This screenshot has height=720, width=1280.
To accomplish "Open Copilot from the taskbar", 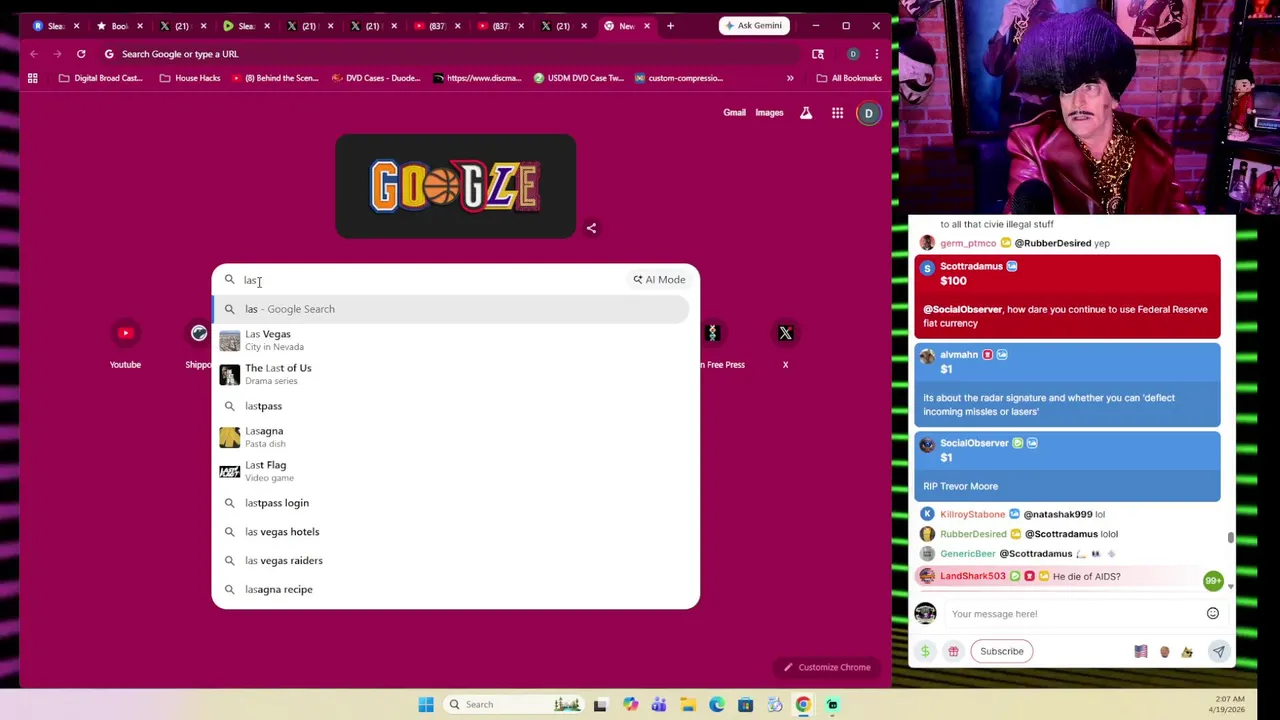I will click(630, 704).
